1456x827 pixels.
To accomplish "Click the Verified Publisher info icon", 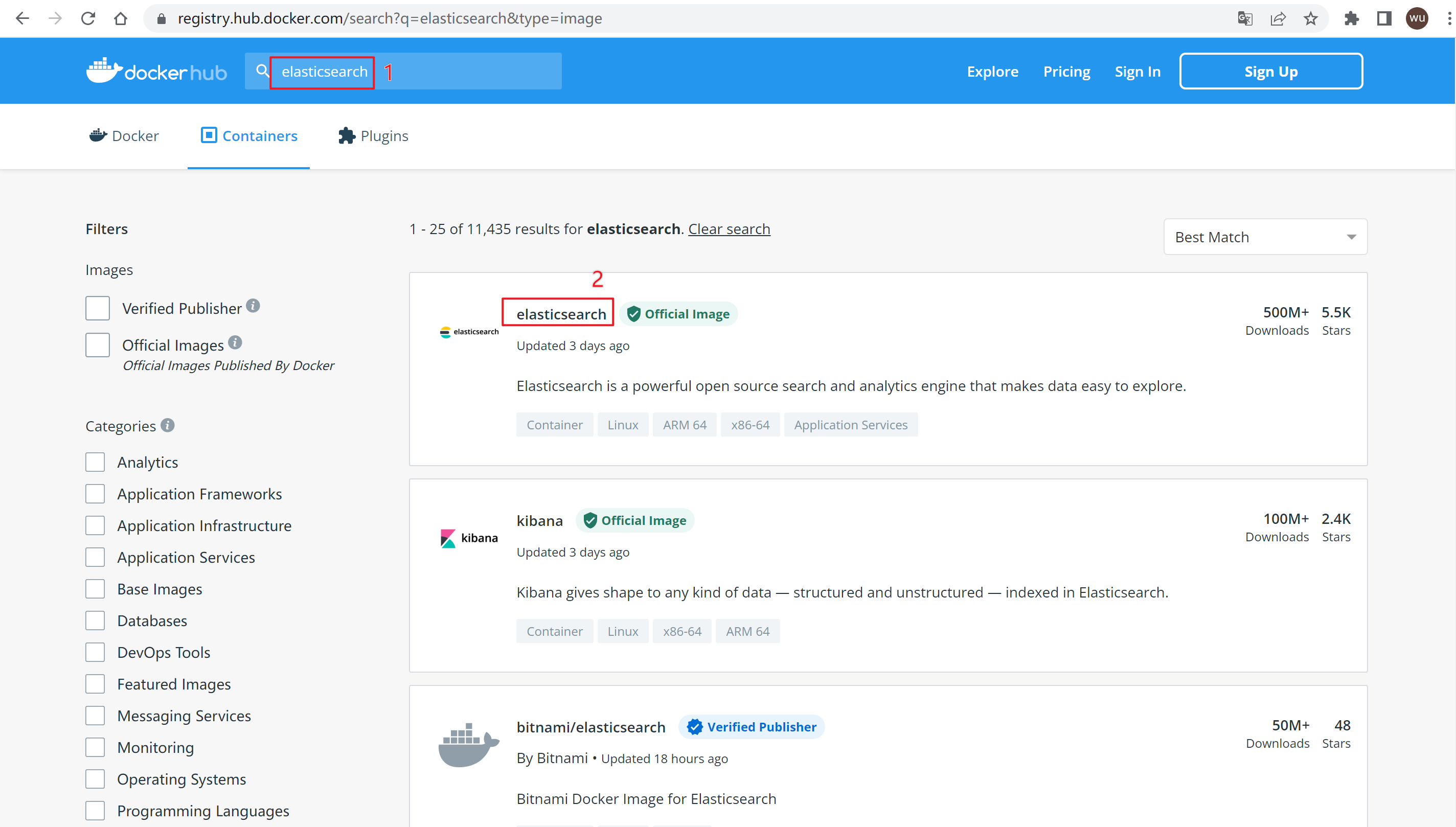I will click(x=254, y=306).
